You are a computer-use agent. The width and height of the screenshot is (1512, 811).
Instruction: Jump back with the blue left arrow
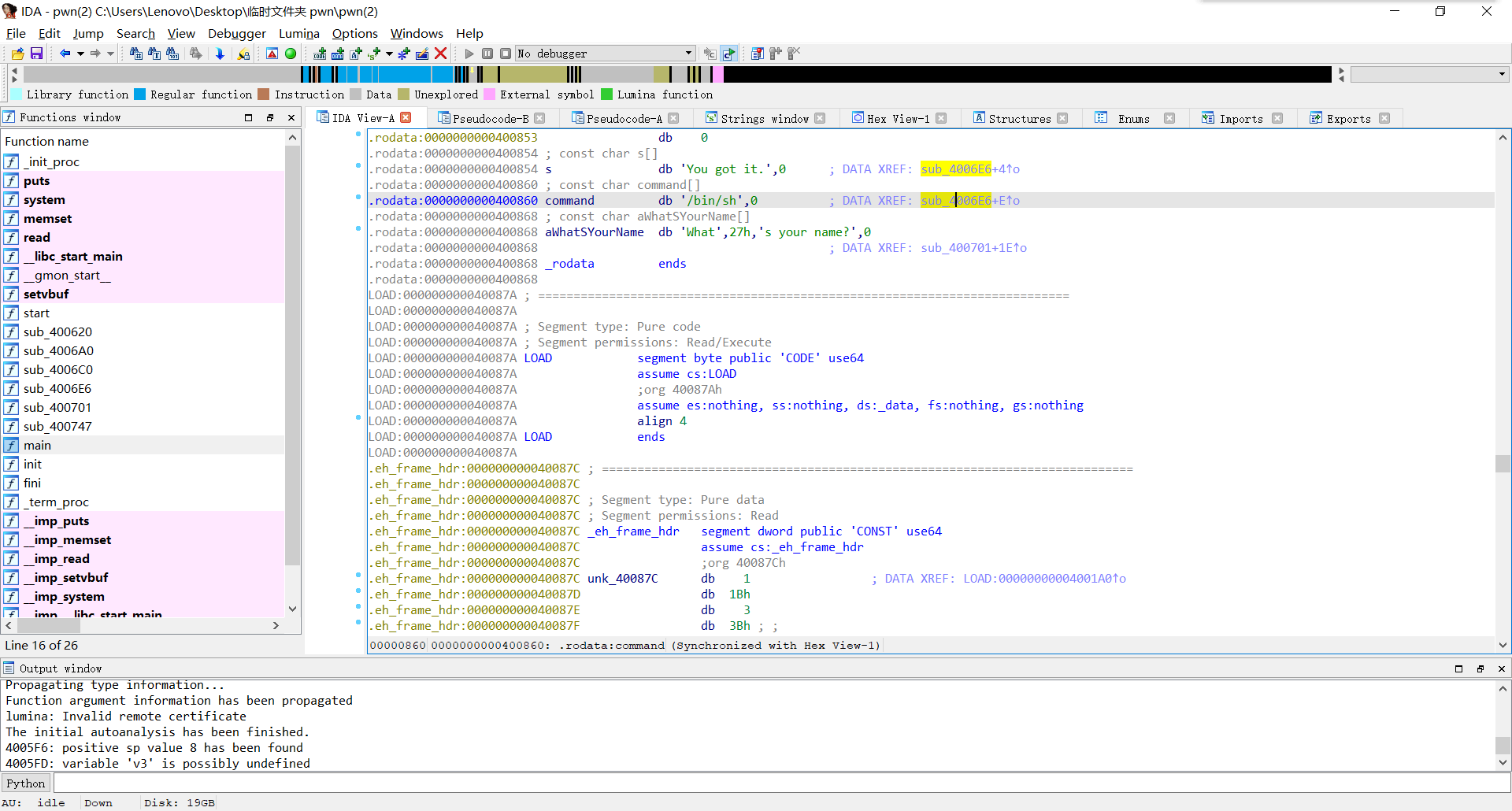coord(65,54)
